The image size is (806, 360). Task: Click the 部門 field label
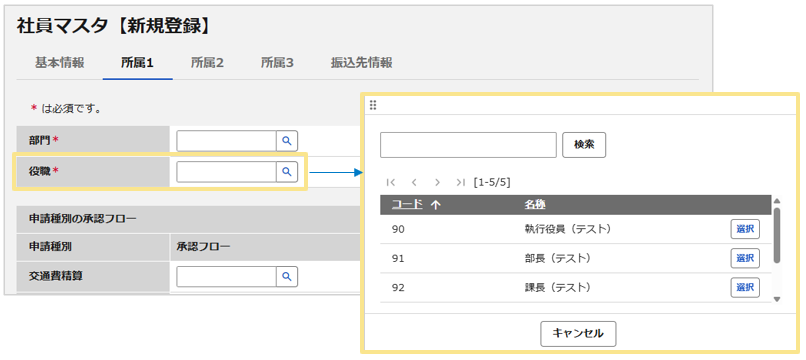click(x=40, y=140)
